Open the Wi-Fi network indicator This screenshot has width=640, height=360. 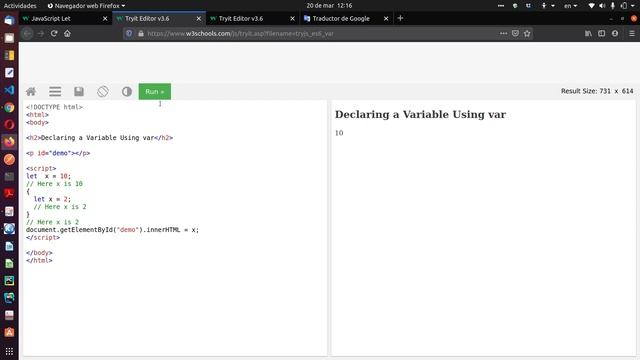[591, 6]
